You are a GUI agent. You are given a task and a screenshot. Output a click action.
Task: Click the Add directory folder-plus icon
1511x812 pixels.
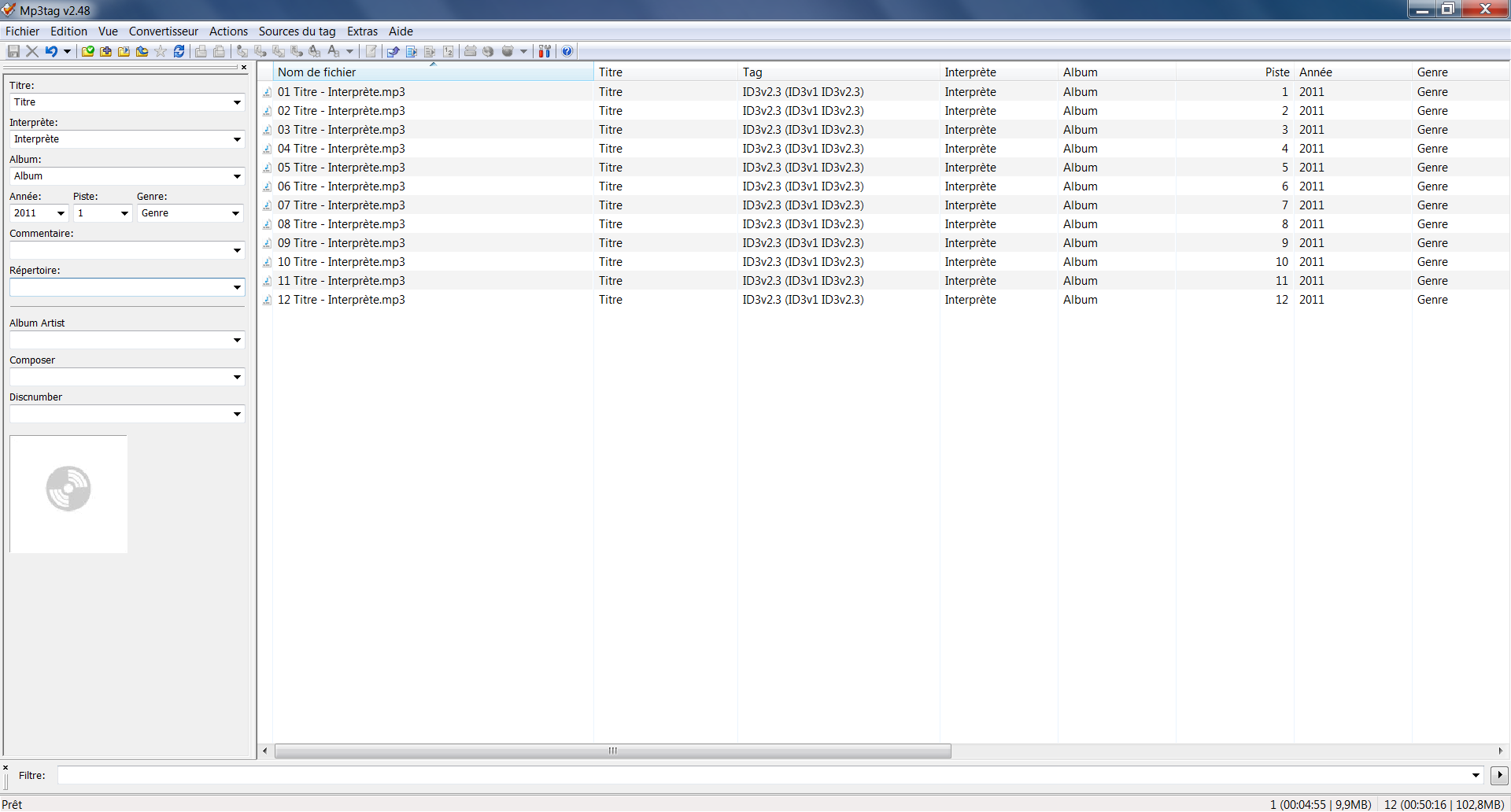pos(106,51)
